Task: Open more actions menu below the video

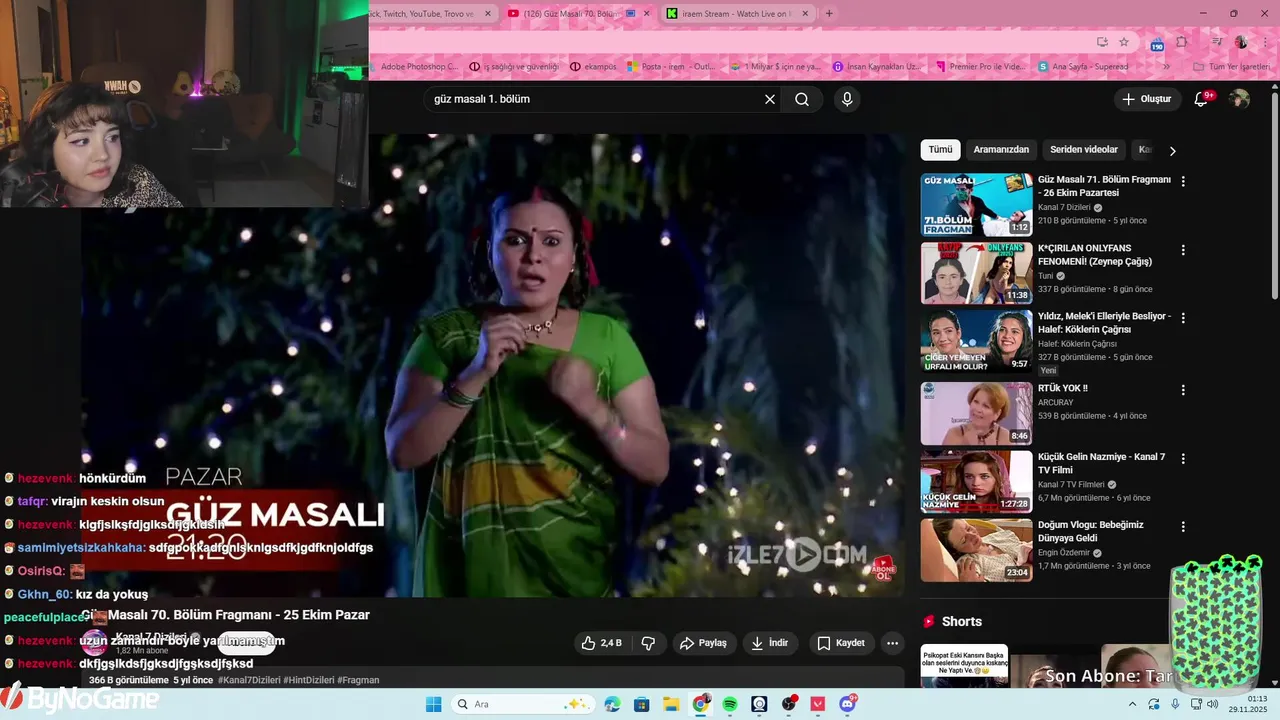Action: pyautogui.click(x=893, y=643)
